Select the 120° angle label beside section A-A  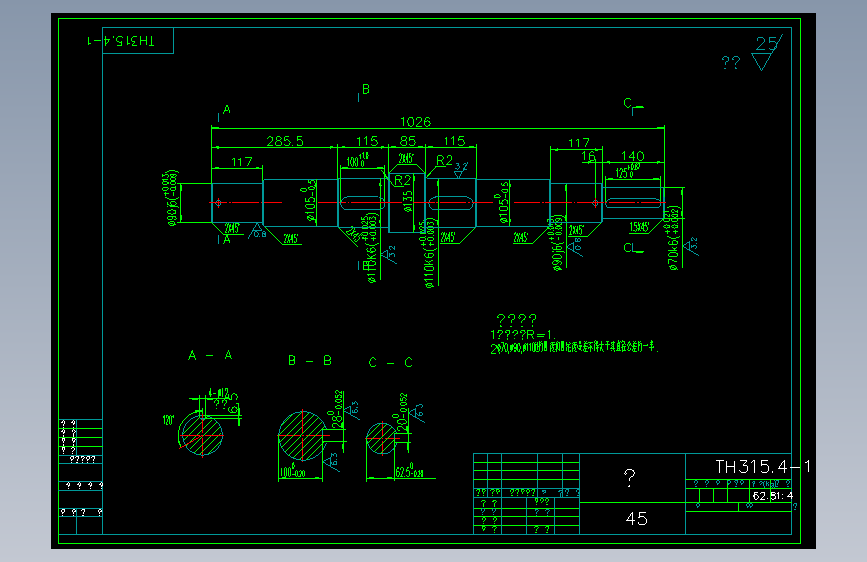(x=168, y=420)
